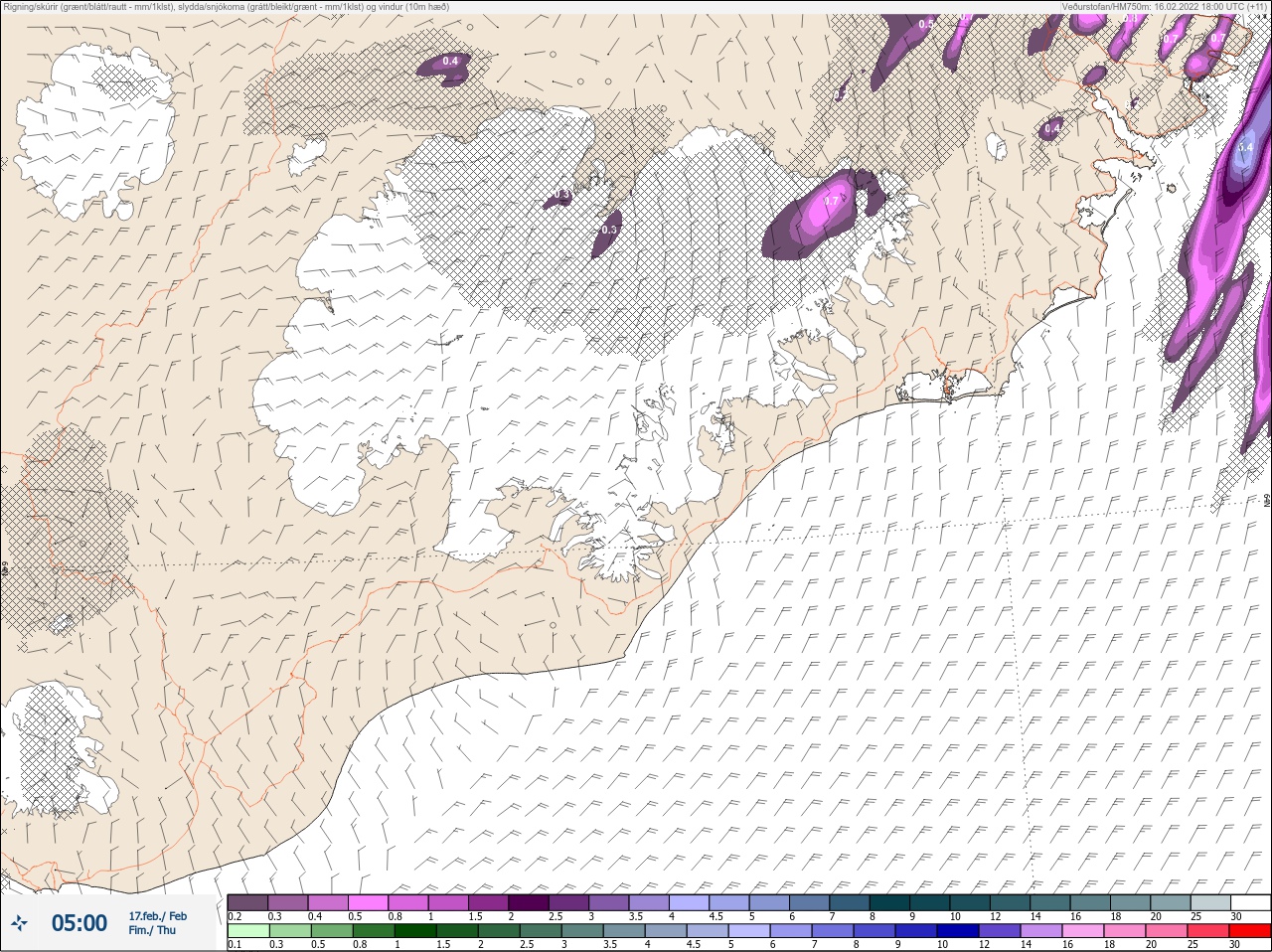The height and width of the screenshot is (952, 1272).
Task: Select the lavender upper legend swatch above 4
Action: pyautogui.click(x=689, y=902)
